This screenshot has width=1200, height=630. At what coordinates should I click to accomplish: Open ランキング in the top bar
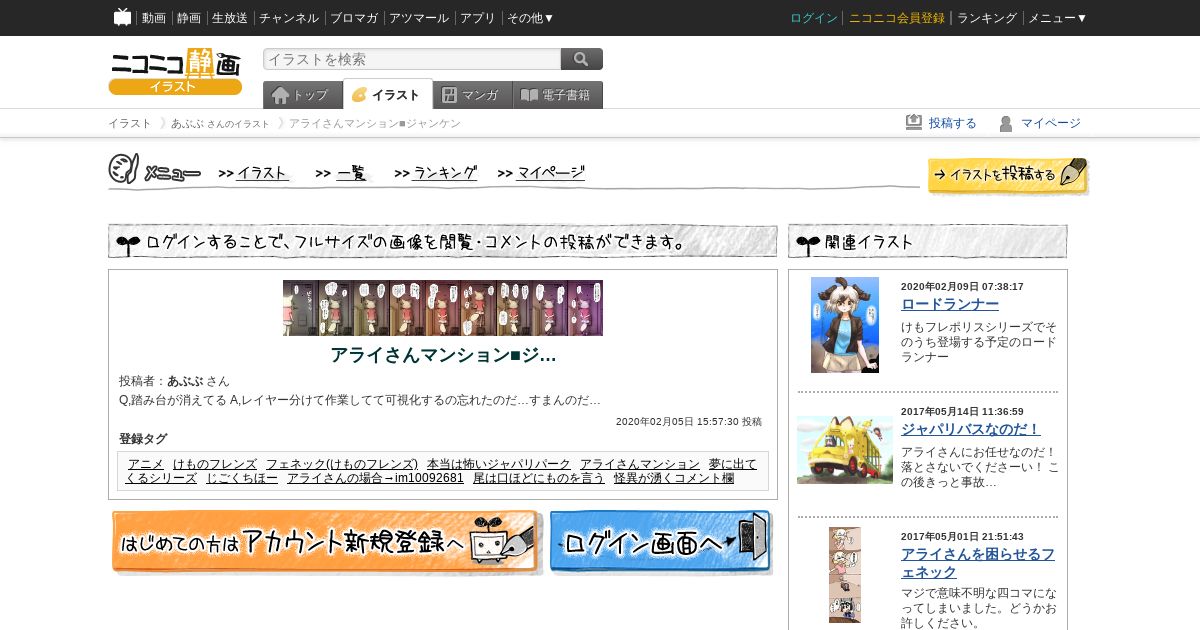coord(987,18)
